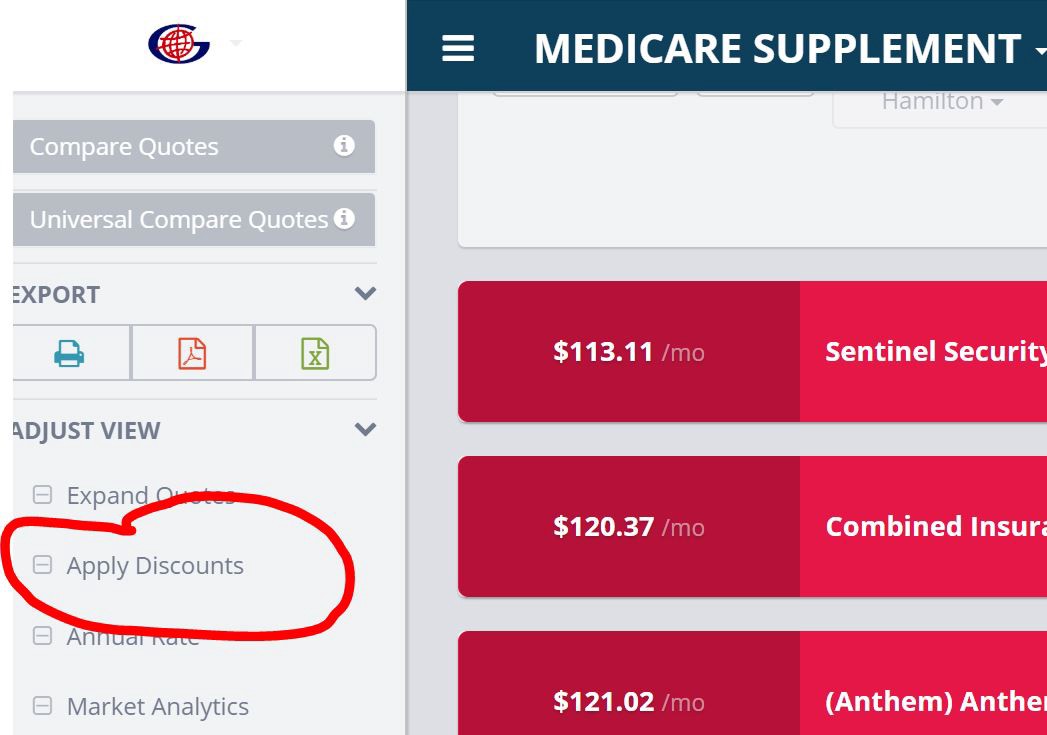Image resolution: width=1047 pixels, height=735 pixels.
Task: Enable the Apply Discounts option
Action: point(41,565)
